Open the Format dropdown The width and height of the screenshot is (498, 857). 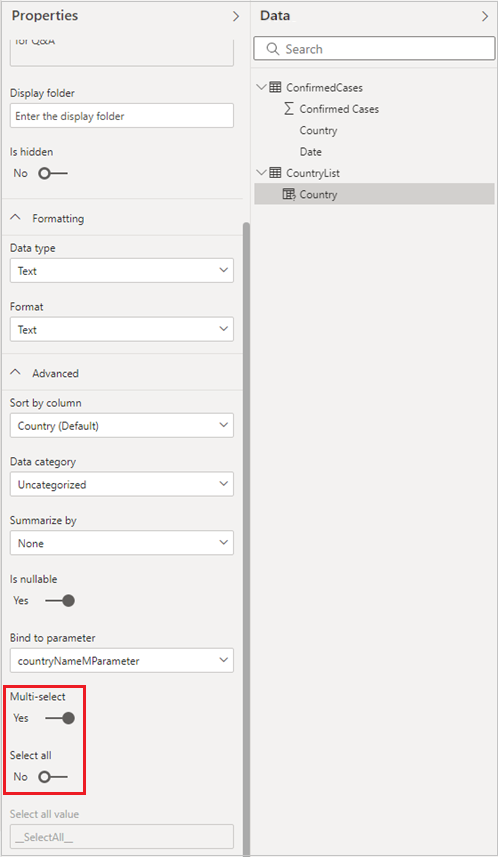122,330
